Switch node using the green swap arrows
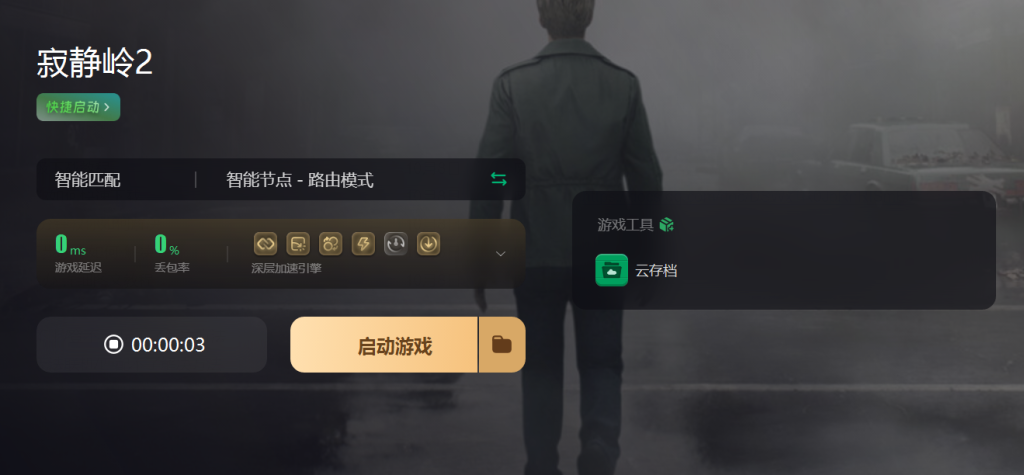 499,179
